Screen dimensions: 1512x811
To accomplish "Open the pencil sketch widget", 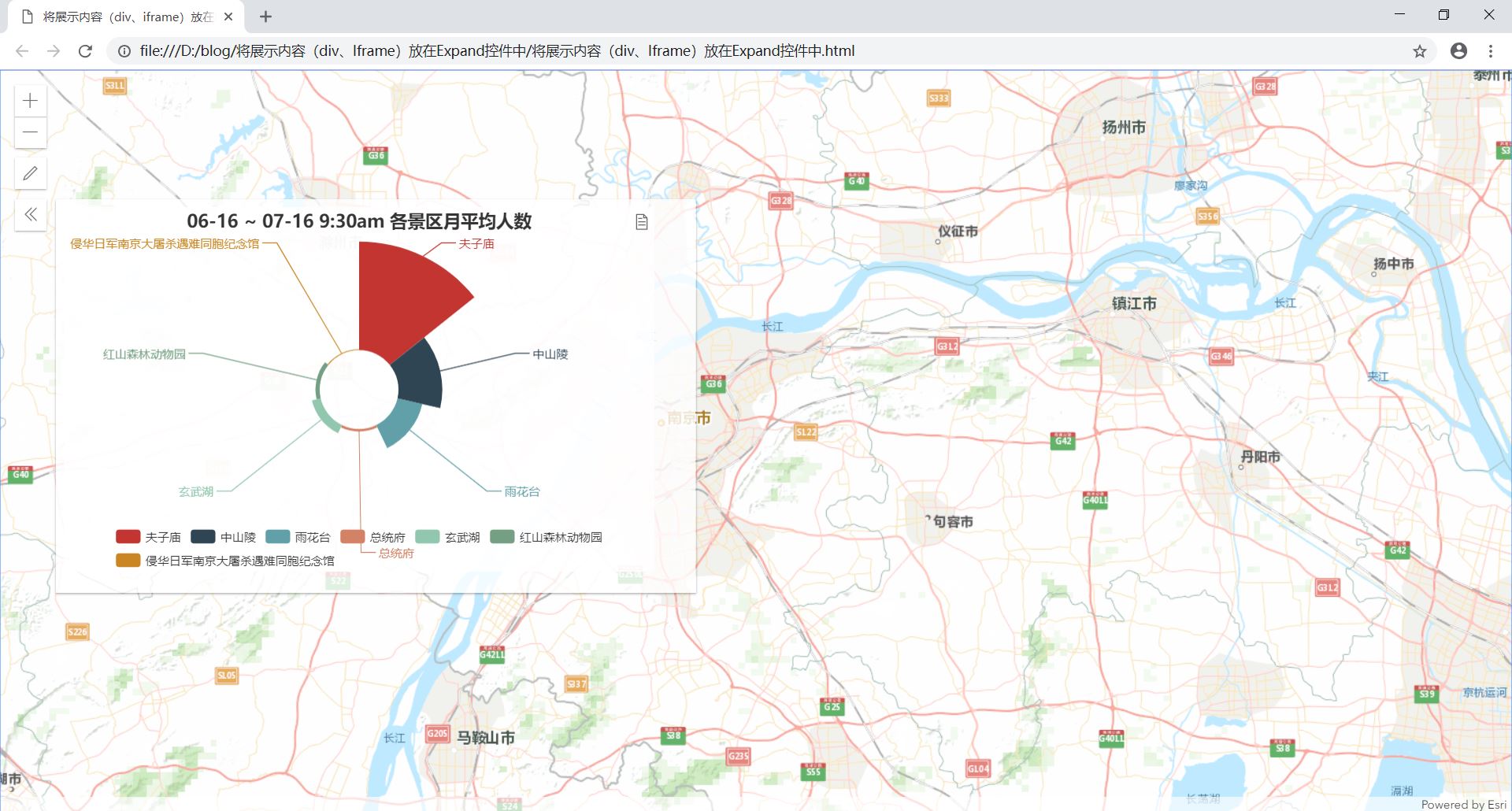I will 31,173.
